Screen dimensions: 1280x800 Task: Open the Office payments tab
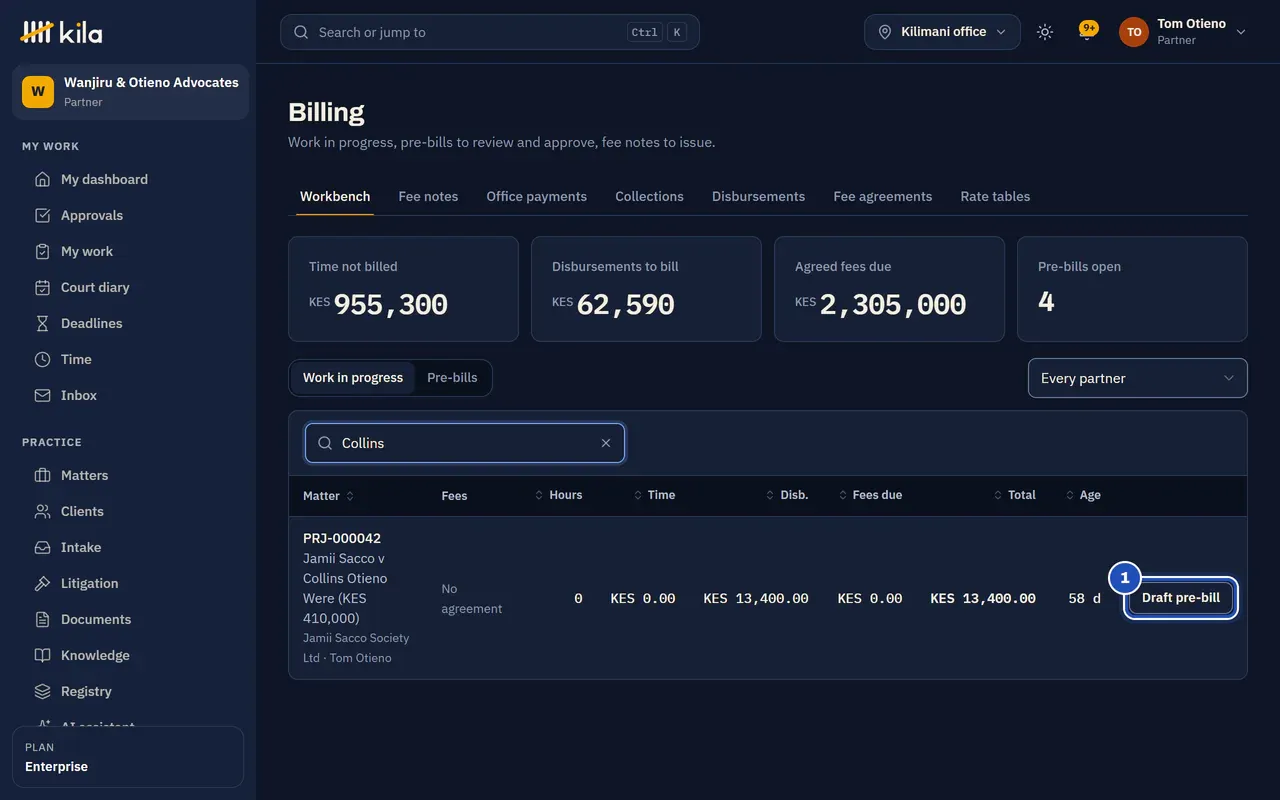click(536, 197)
